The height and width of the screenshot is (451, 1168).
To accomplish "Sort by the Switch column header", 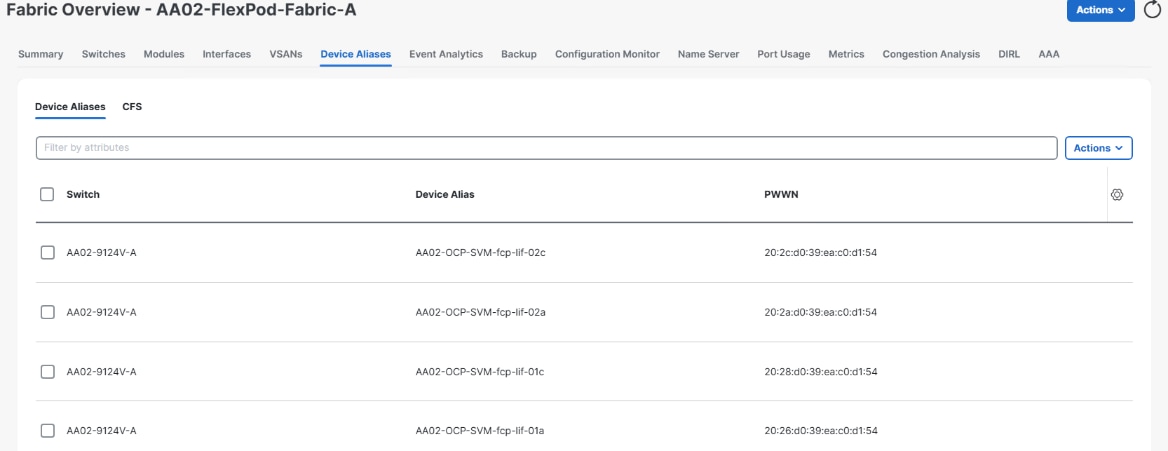I will click(83, 195).
